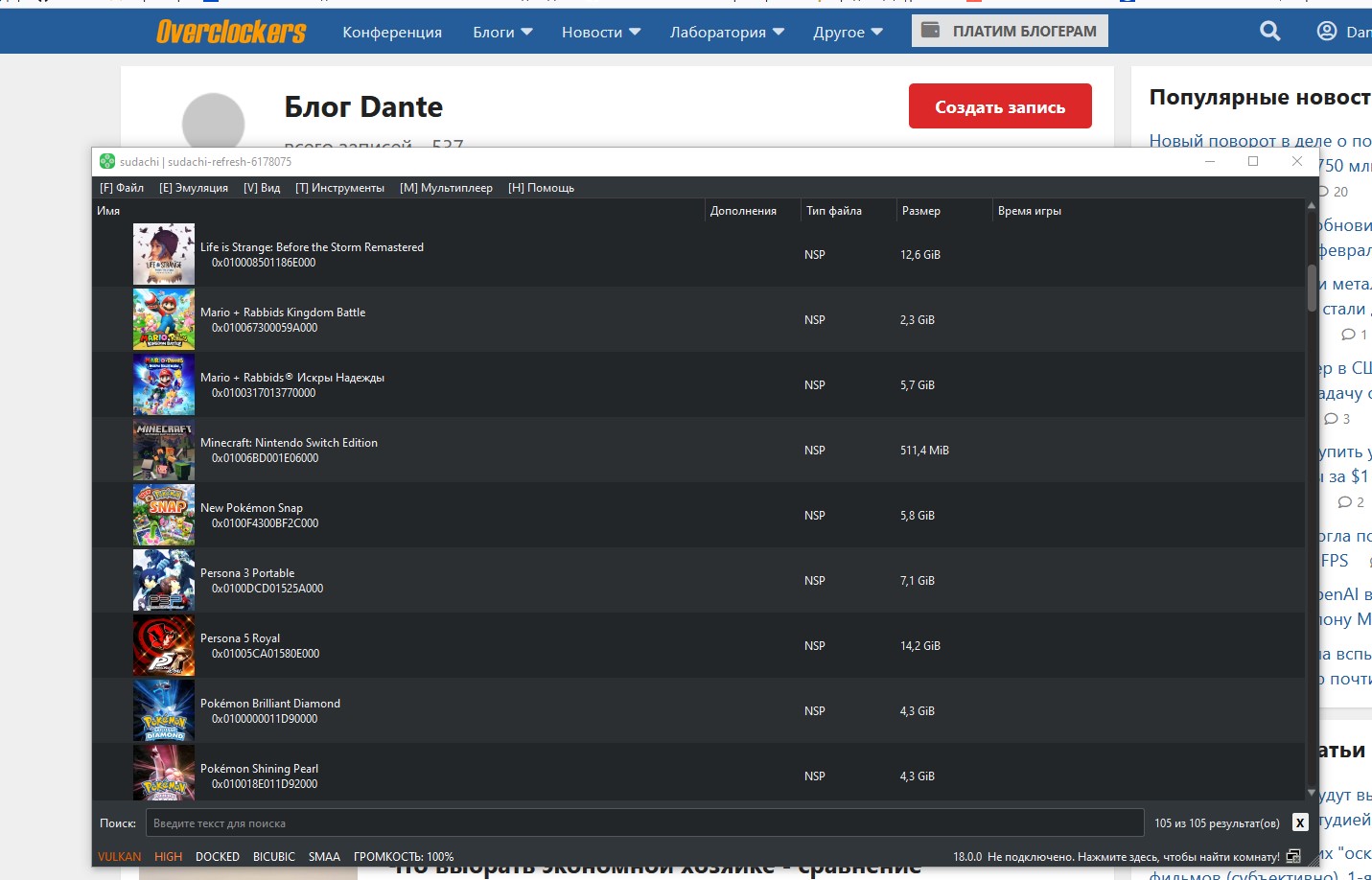Click the scrollbar down arrow in game list

pyautogui.click(x=1312, y=793)
